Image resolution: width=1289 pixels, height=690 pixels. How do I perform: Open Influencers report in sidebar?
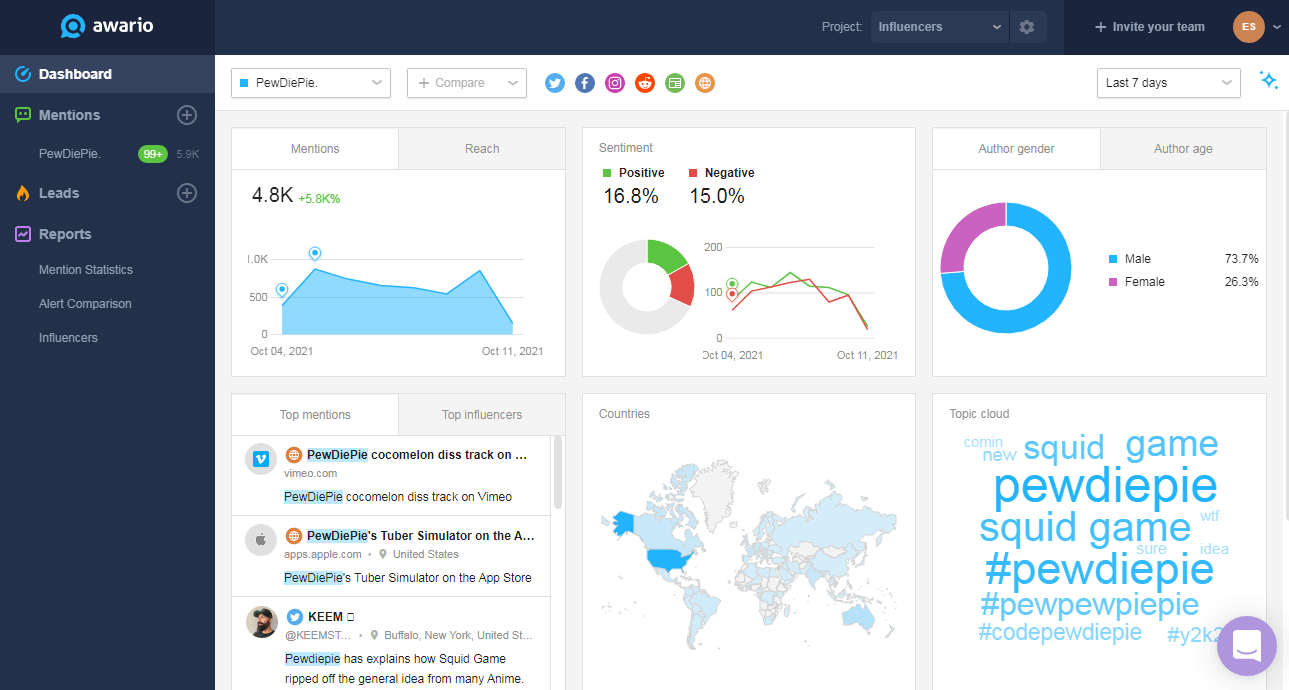click(x=68, y=338)
